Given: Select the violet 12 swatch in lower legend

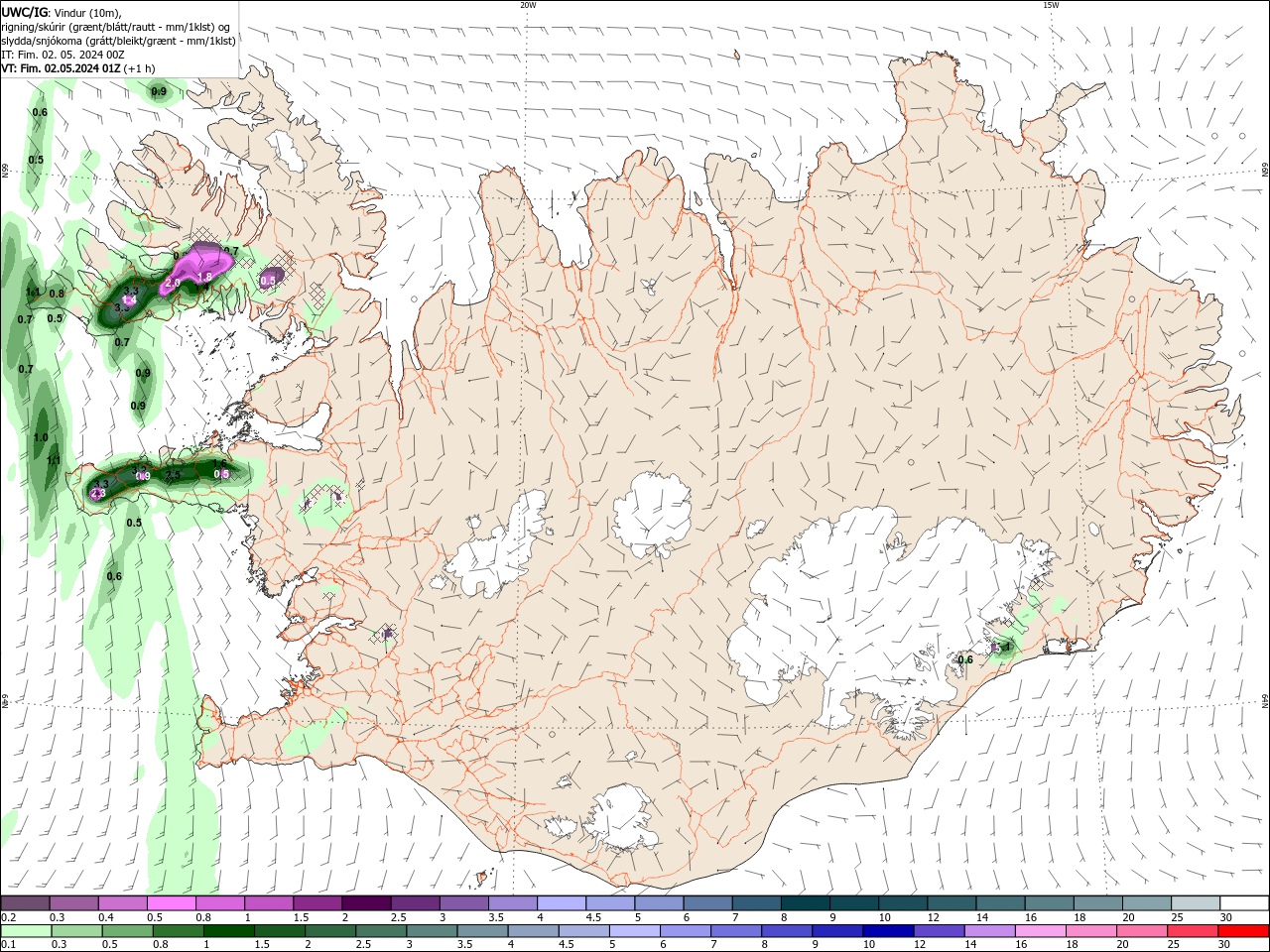Looking at the screenshot, I should 938,930.
